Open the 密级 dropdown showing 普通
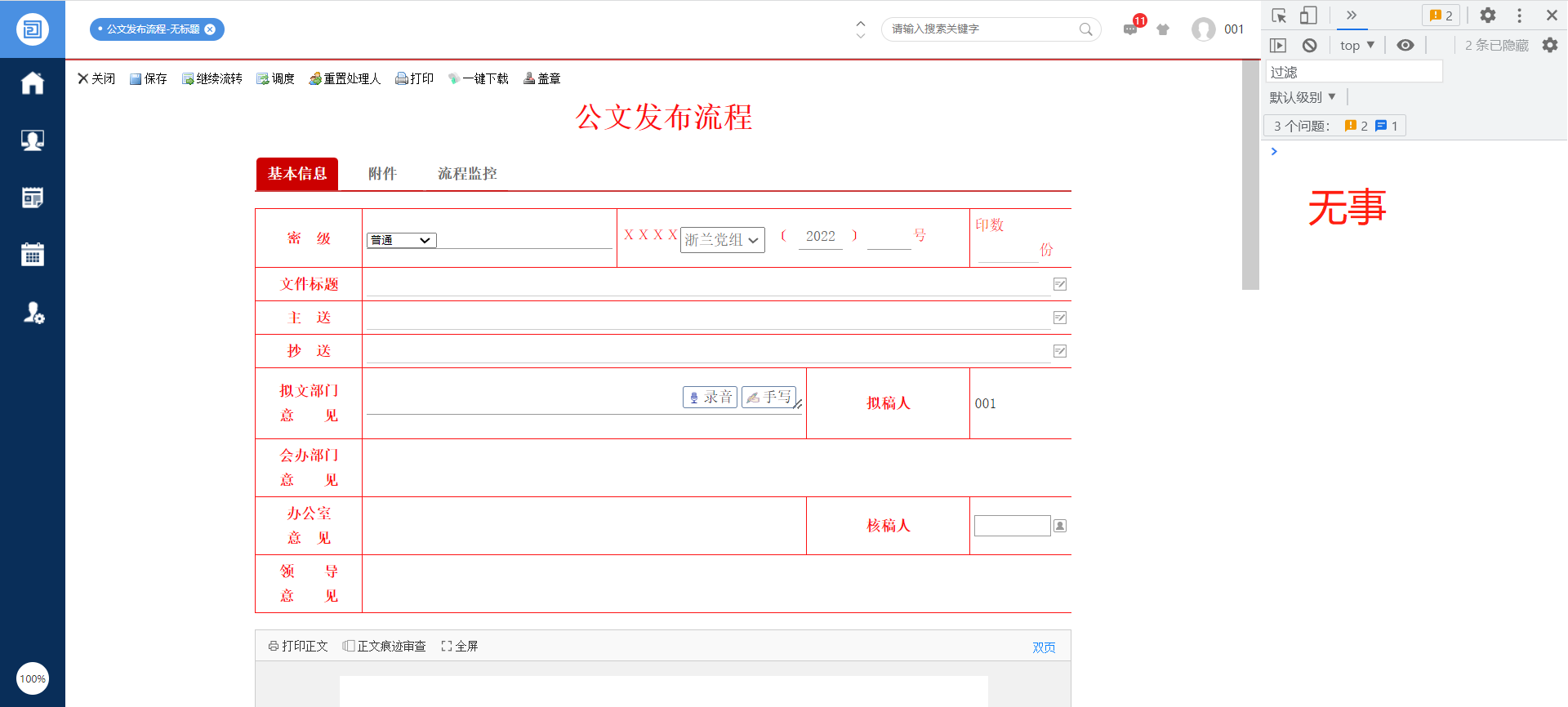Viewport: 1568px width, 707px height. [401, 240]
